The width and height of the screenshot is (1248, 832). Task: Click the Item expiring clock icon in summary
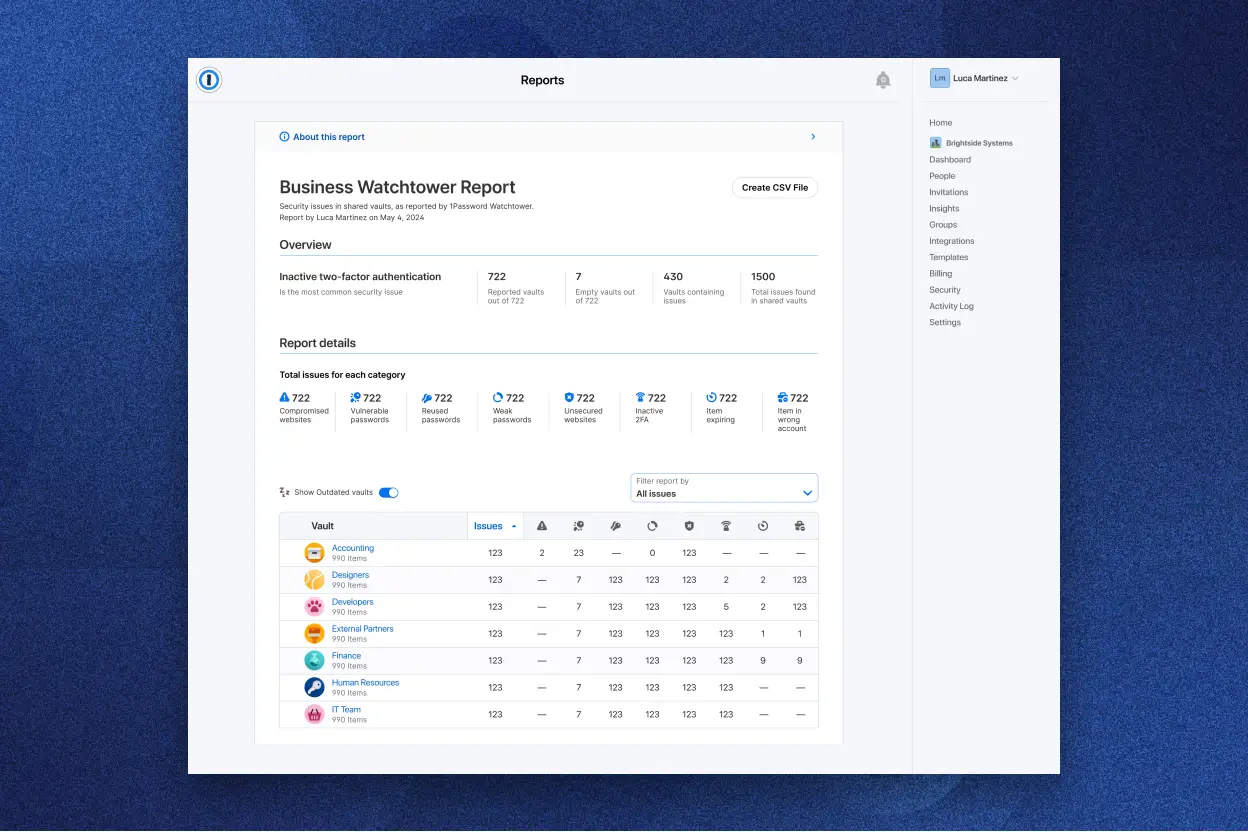point(712,397)
